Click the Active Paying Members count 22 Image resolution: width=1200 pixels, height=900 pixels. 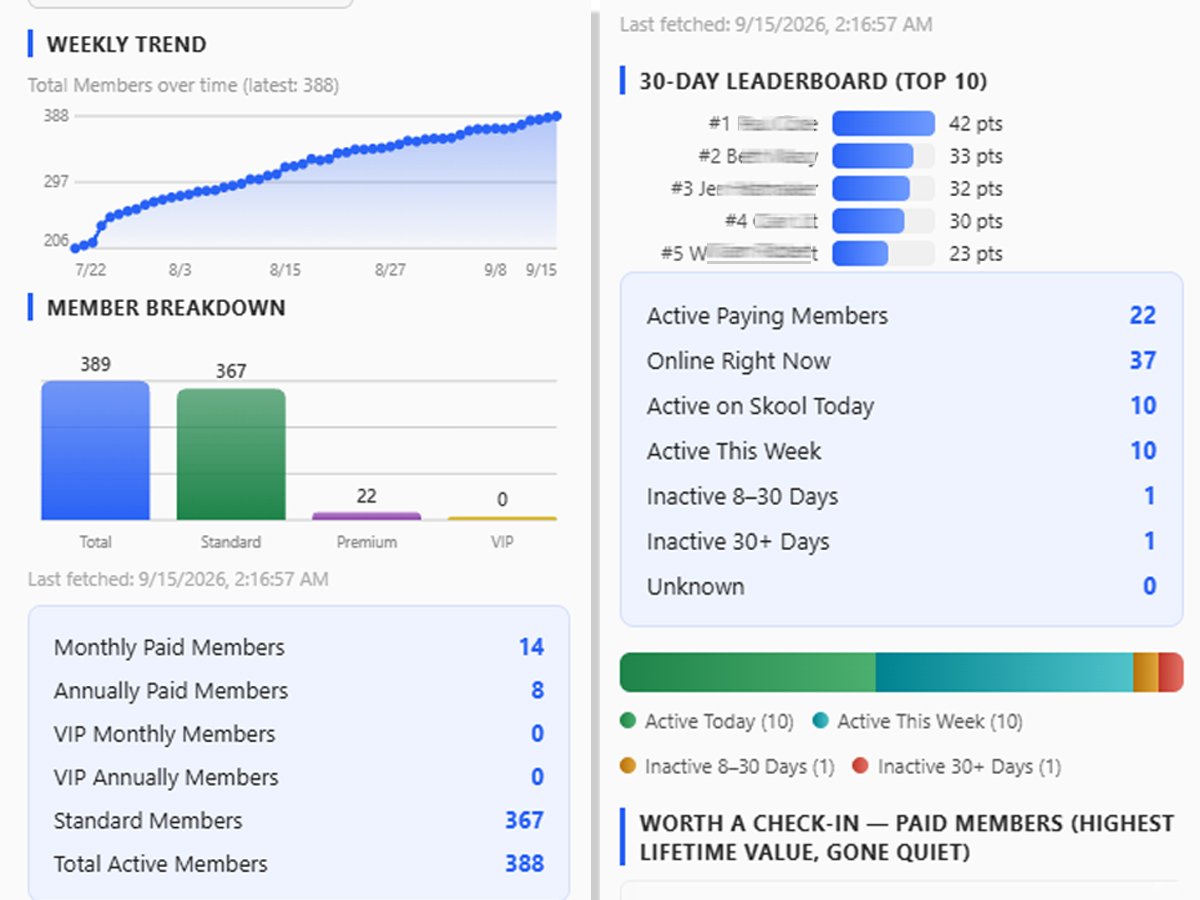click(x=1143, y=316)
